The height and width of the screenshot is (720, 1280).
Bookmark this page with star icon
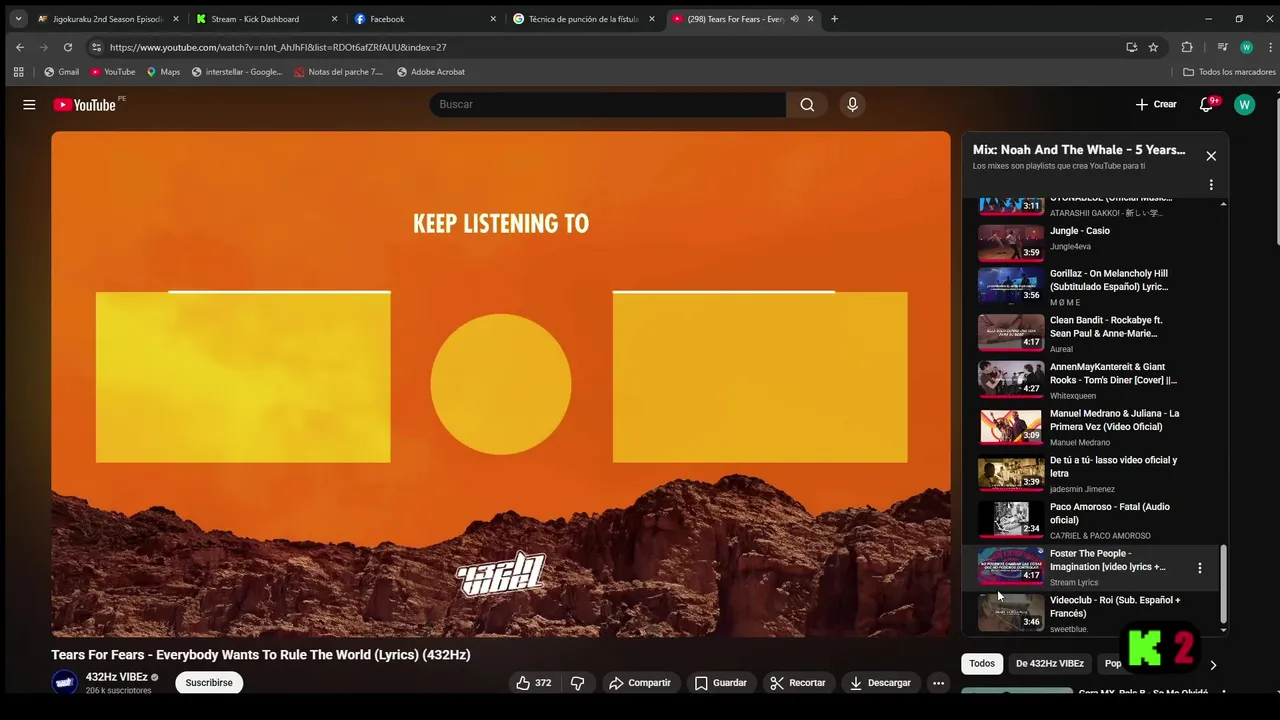1153,47
